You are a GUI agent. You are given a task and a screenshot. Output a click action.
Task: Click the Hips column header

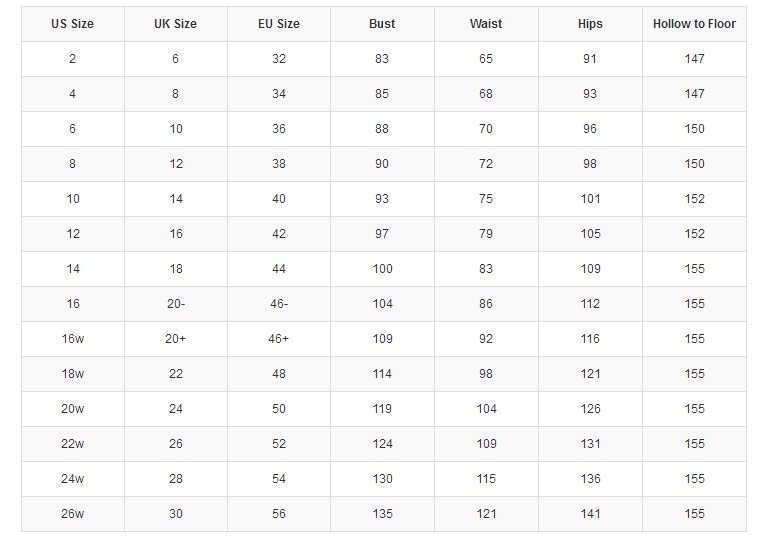(x=590, y=24)
